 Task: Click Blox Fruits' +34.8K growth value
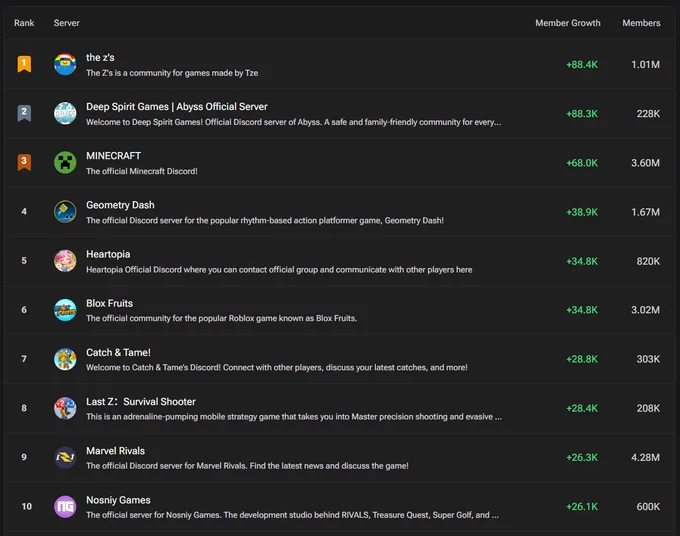pyautogui.click(x=582, y=310)
